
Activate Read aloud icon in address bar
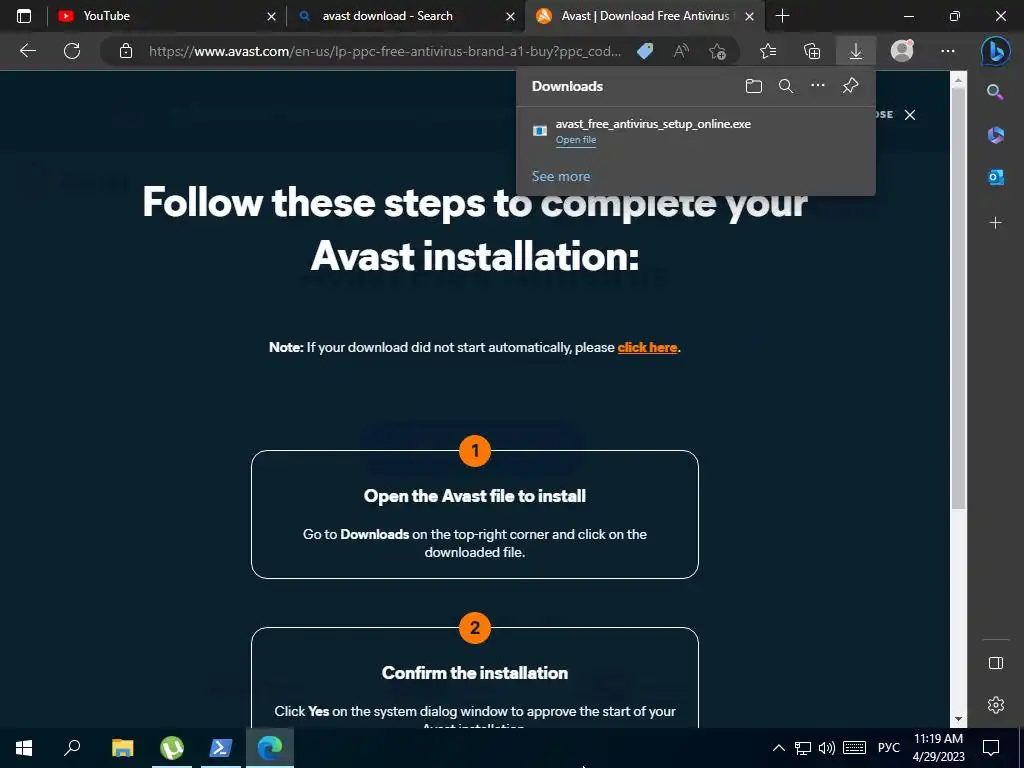pos(681,51)
